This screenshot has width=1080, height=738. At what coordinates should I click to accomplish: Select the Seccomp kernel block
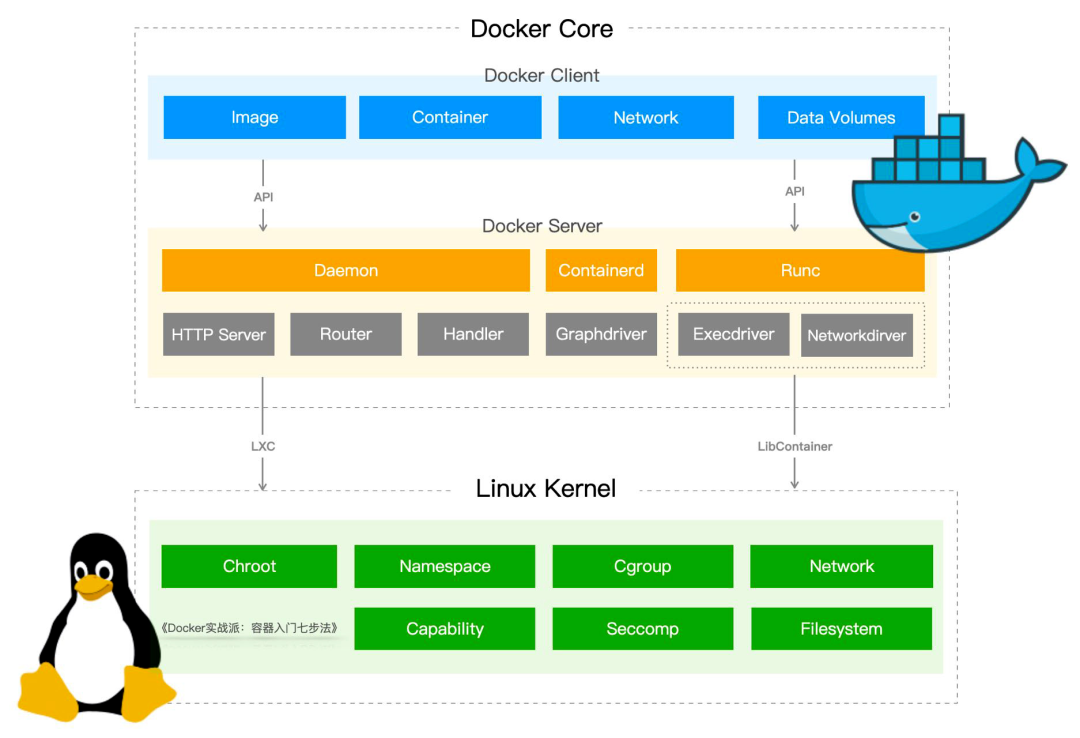[643, 628]
